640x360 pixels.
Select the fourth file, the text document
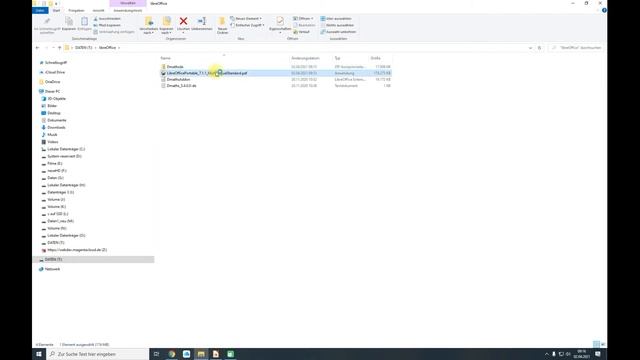pos(276,86)
